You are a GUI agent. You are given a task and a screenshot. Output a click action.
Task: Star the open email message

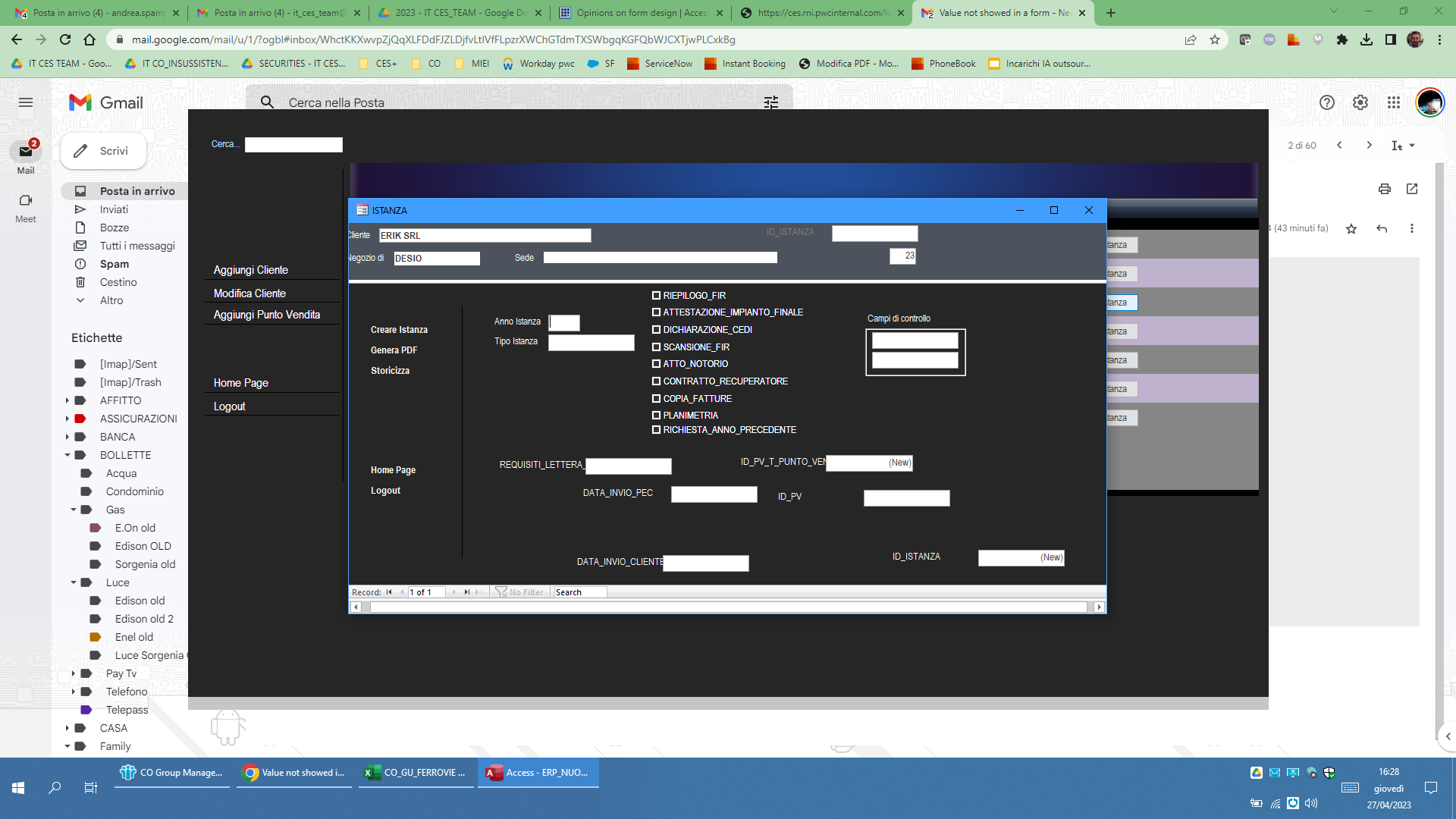[1351, 228]
